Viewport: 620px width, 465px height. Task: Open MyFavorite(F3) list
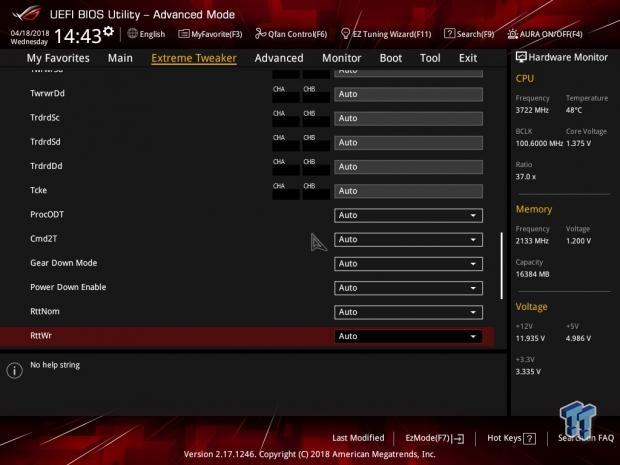coord(210,34)
